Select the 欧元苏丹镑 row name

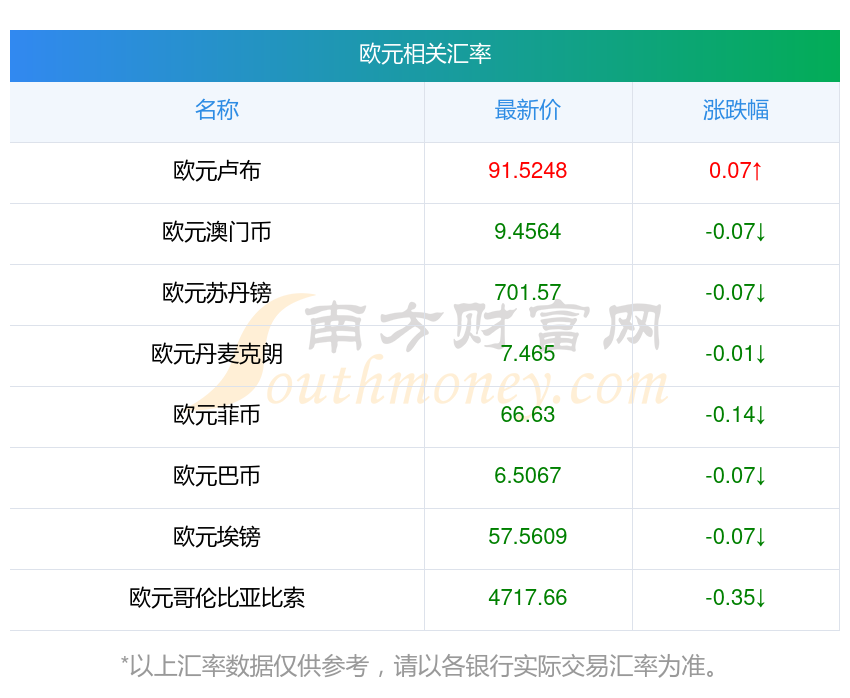click(x=217, y=293)
